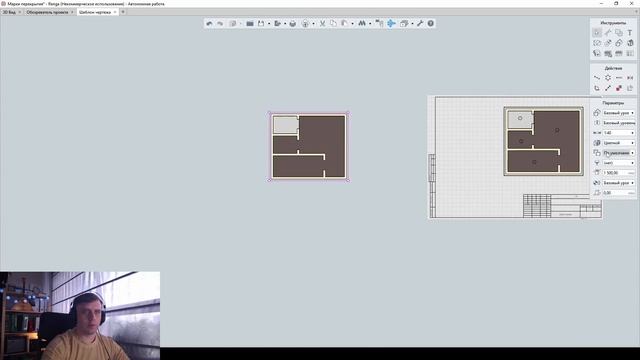The image size is (640, 360).
Task: Switch to the 3D Вид tab
Action: click(x=9, y=12)
